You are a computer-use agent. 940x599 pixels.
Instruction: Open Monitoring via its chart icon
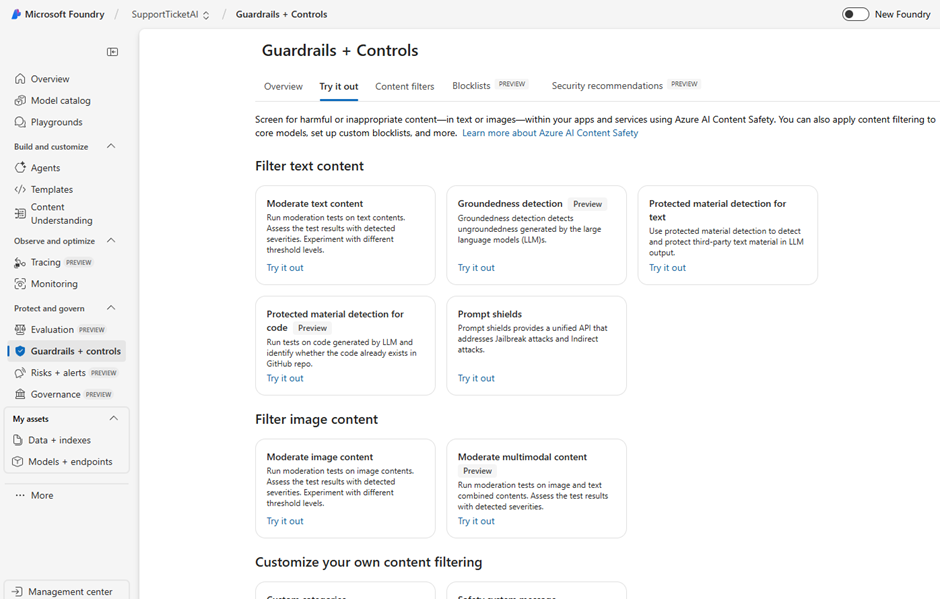pos(20,284)
